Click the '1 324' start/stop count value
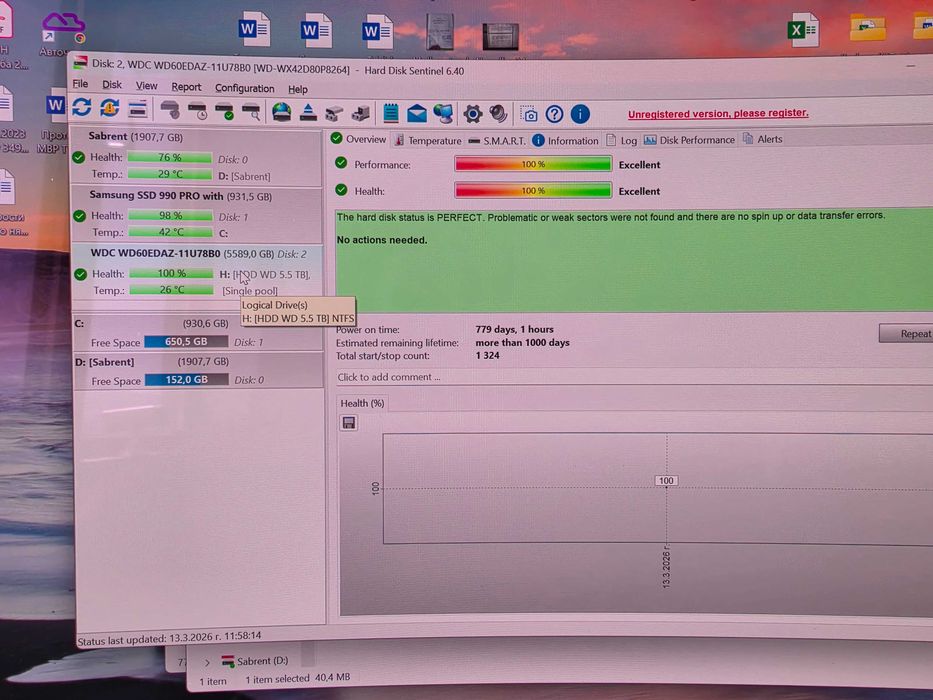 point(487,355)
